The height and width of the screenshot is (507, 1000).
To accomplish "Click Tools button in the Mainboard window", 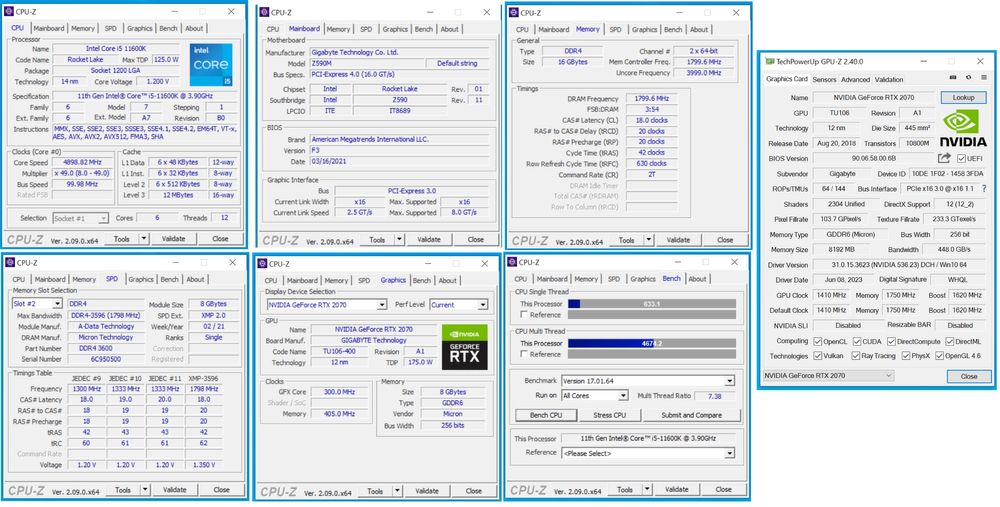I will [x=377, y=240].
